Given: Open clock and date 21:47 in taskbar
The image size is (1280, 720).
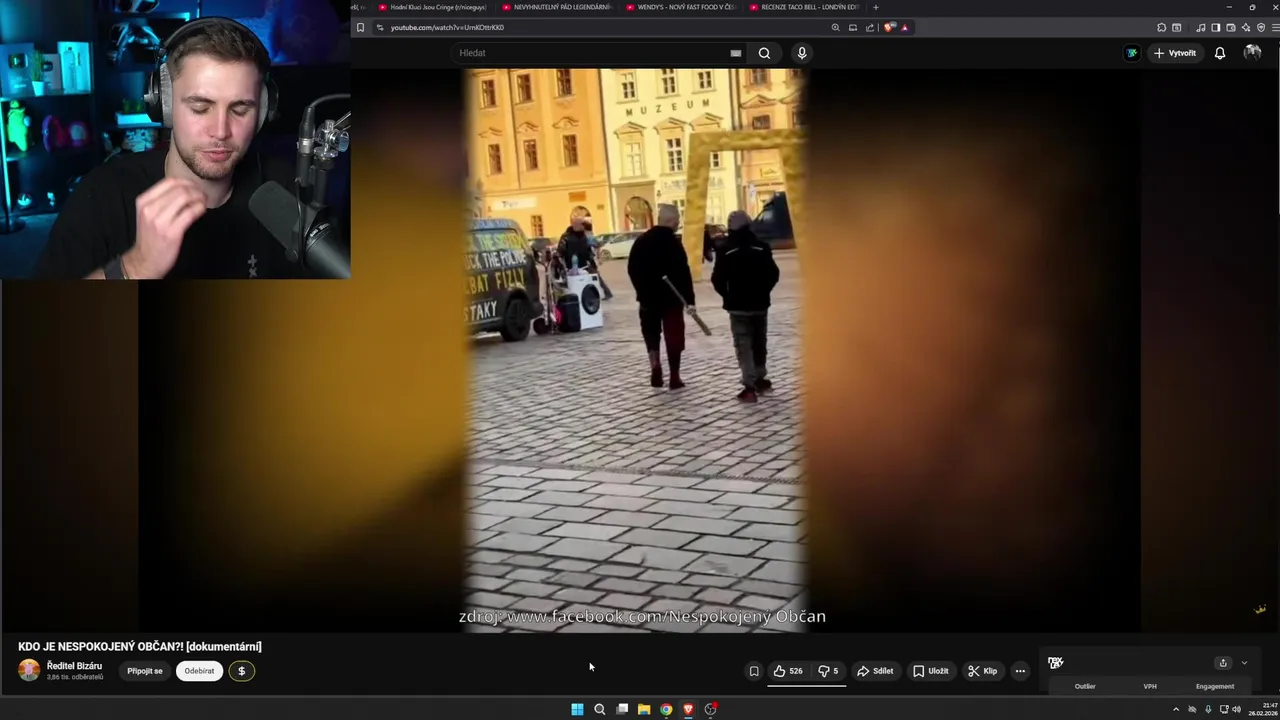Looking at the screenshot, I should (x=1262, y=709).
